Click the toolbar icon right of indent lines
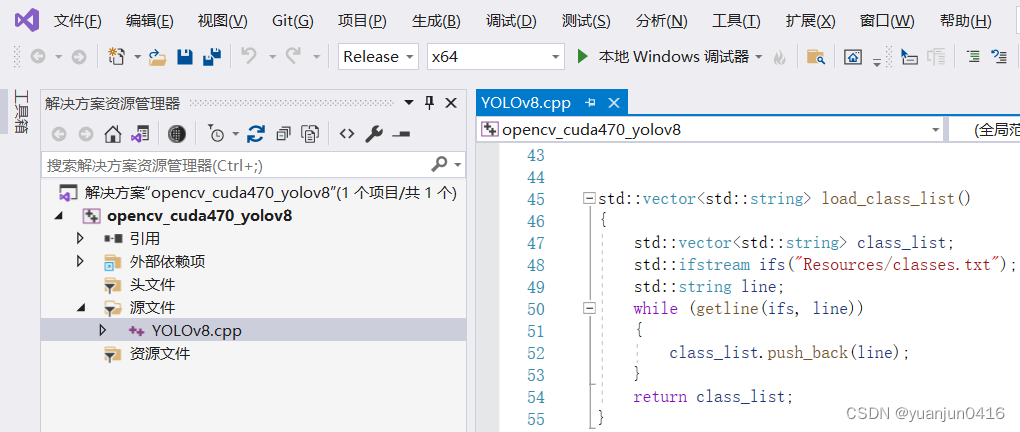Screen dimensions: 1020x432 tap(999, 57)
